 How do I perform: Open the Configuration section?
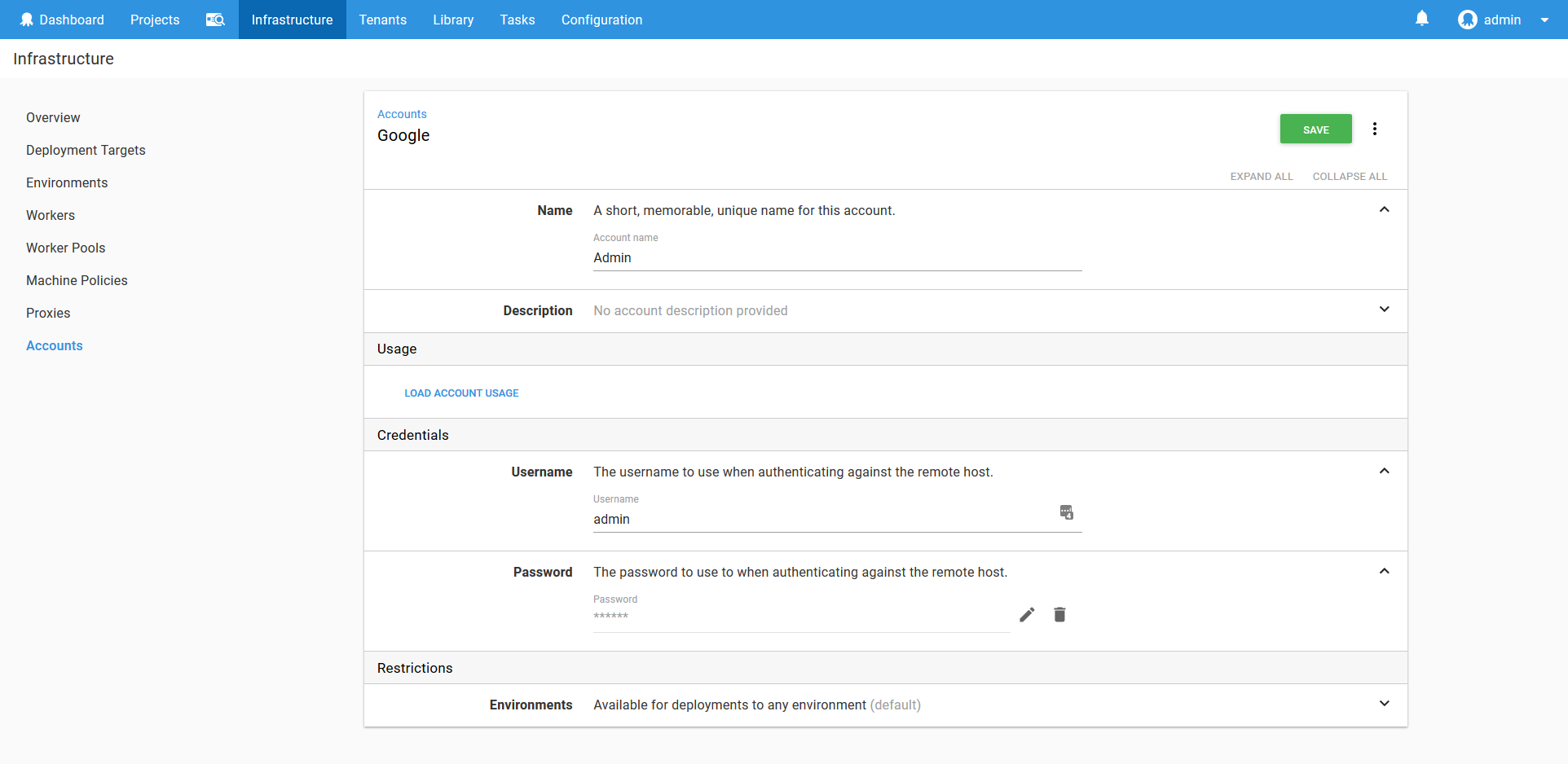601,19
